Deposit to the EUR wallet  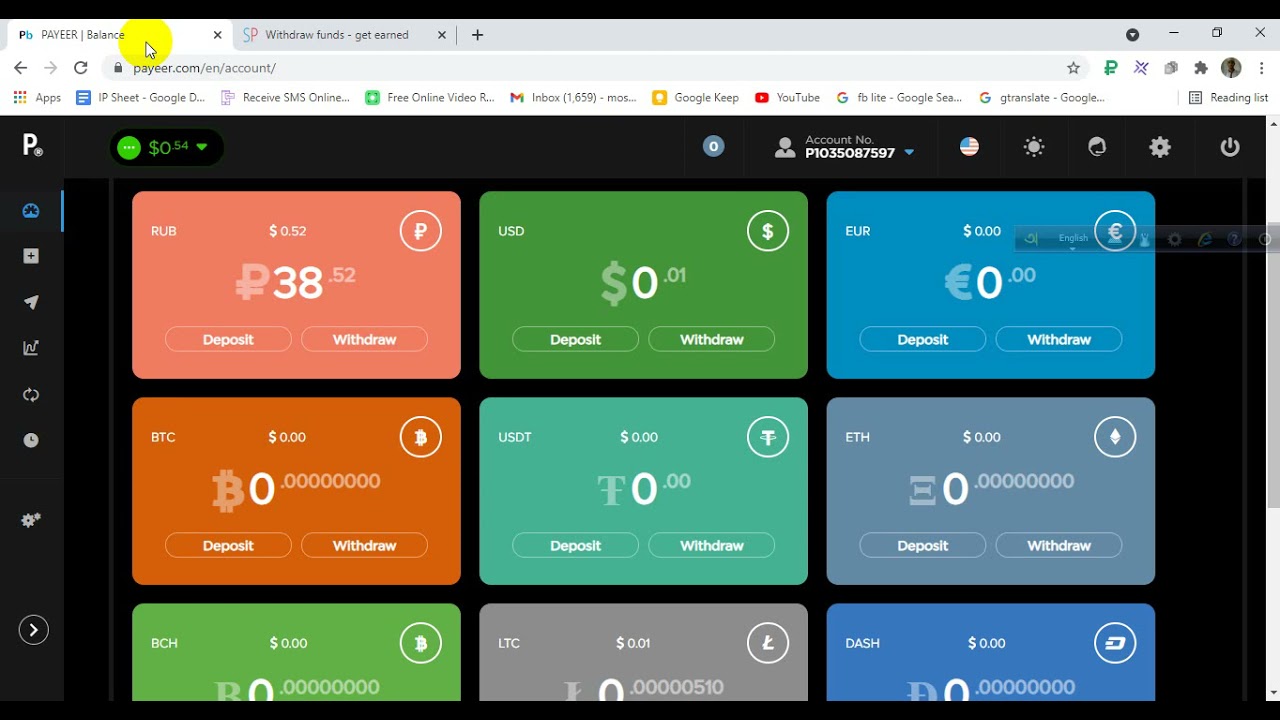tap(922, 340)
